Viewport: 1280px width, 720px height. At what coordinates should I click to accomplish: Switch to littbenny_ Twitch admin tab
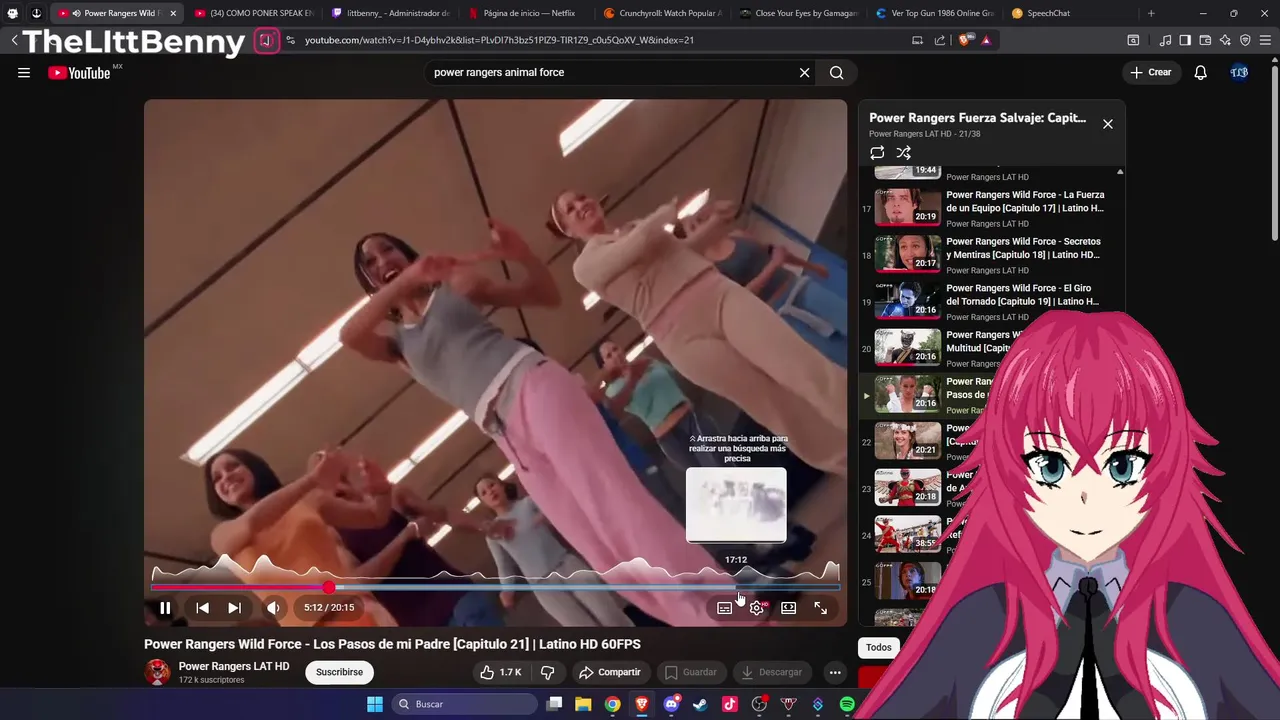391,13
